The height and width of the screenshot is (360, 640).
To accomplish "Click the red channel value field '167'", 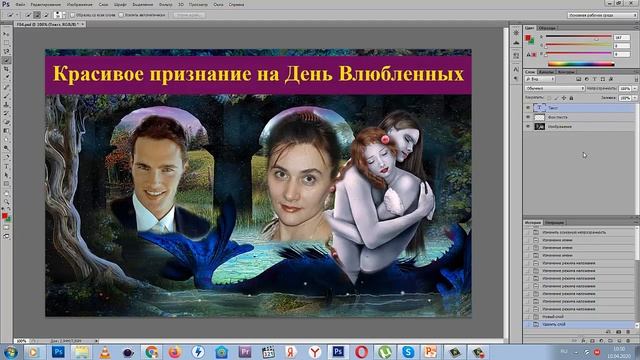I will coord(622,37).
